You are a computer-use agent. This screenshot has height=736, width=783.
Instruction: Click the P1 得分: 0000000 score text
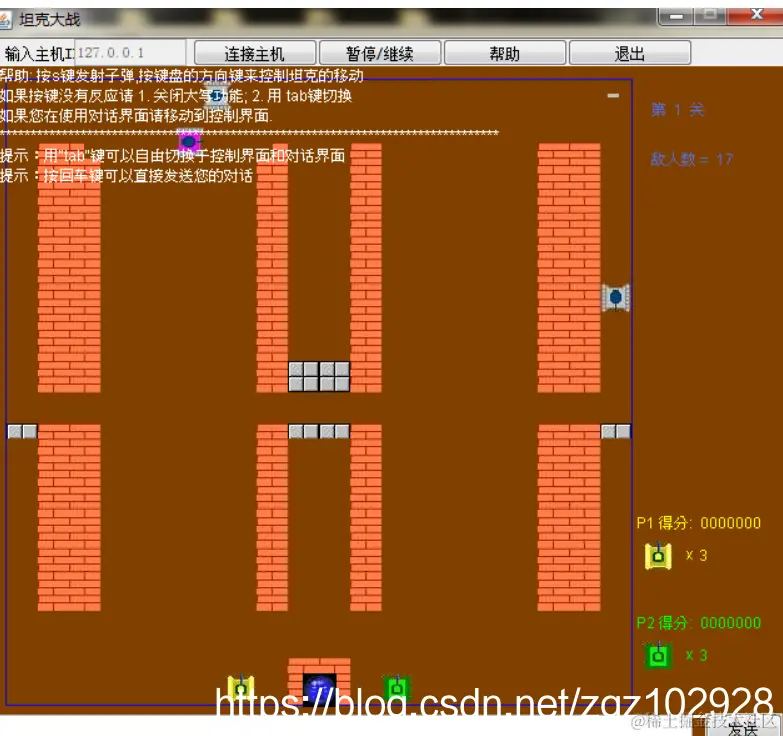[x=699, y=523]
